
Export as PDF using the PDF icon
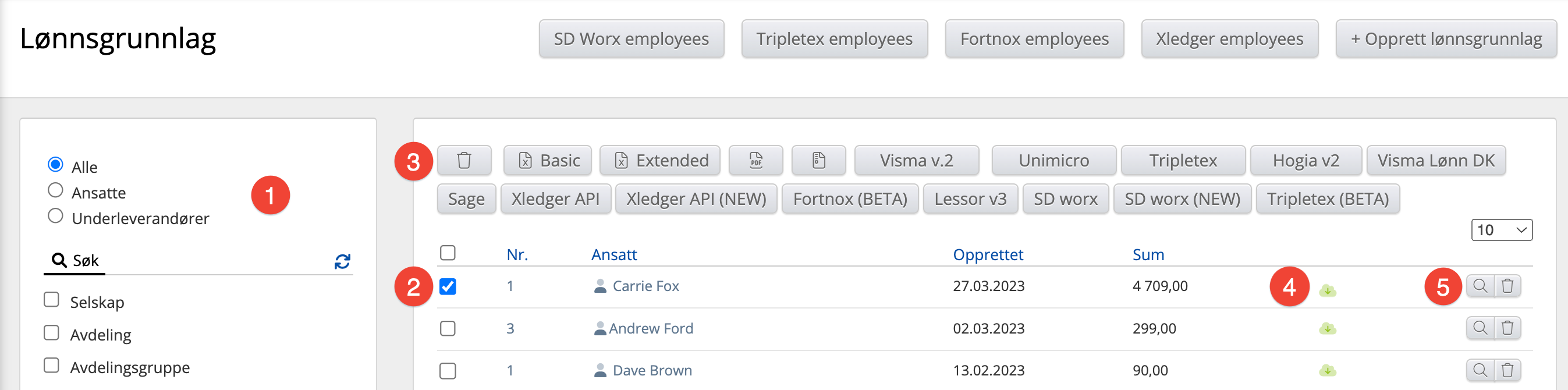pyautogui.click(x=756, y=161)
